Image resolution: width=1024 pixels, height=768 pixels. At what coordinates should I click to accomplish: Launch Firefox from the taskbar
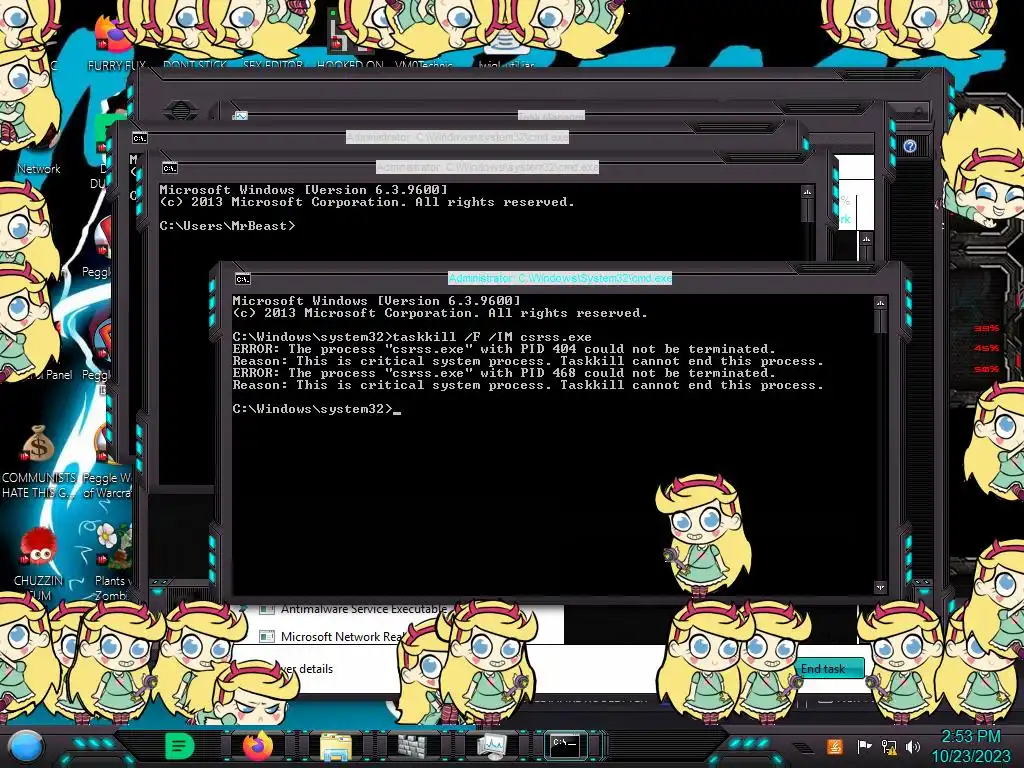[x=257, y=746]
